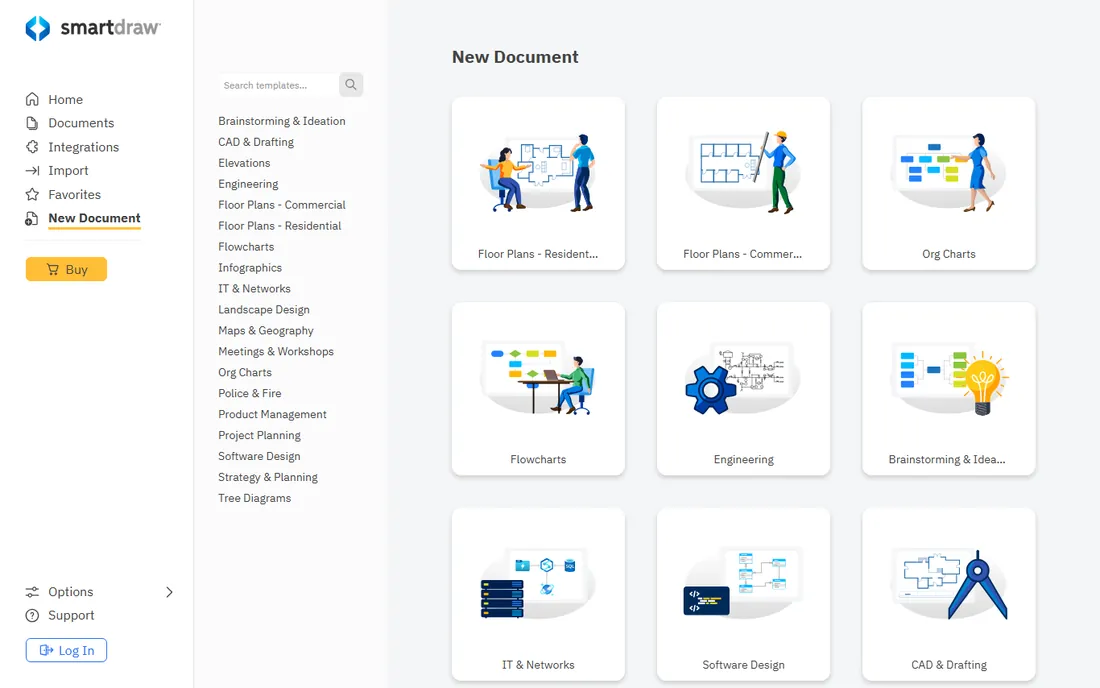Click the yellow Buy button
This screenshot has width=1100, height=688.
(x=66, y=269)
